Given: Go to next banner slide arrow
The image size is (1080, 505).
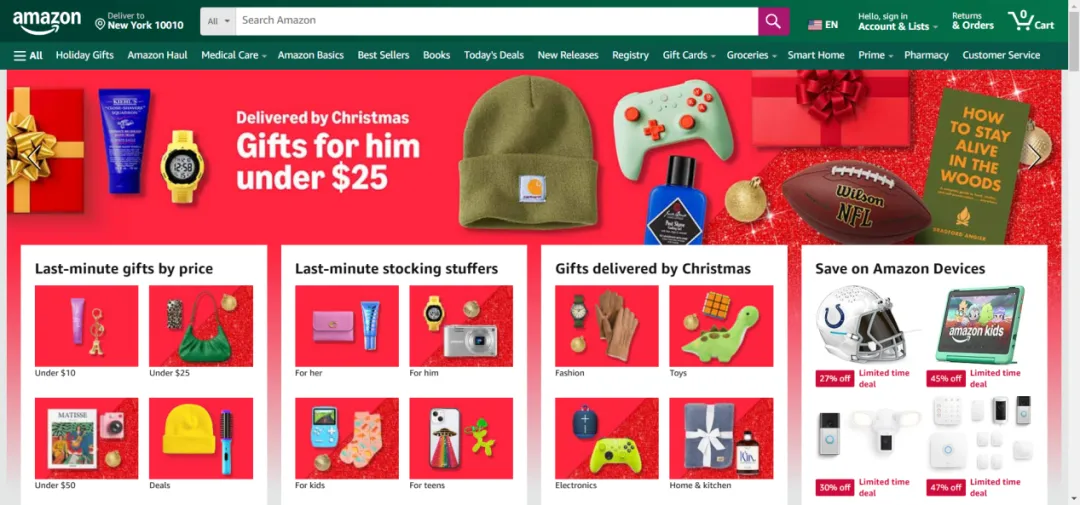Looking at the screenshot, I should tap(1035, 157).
